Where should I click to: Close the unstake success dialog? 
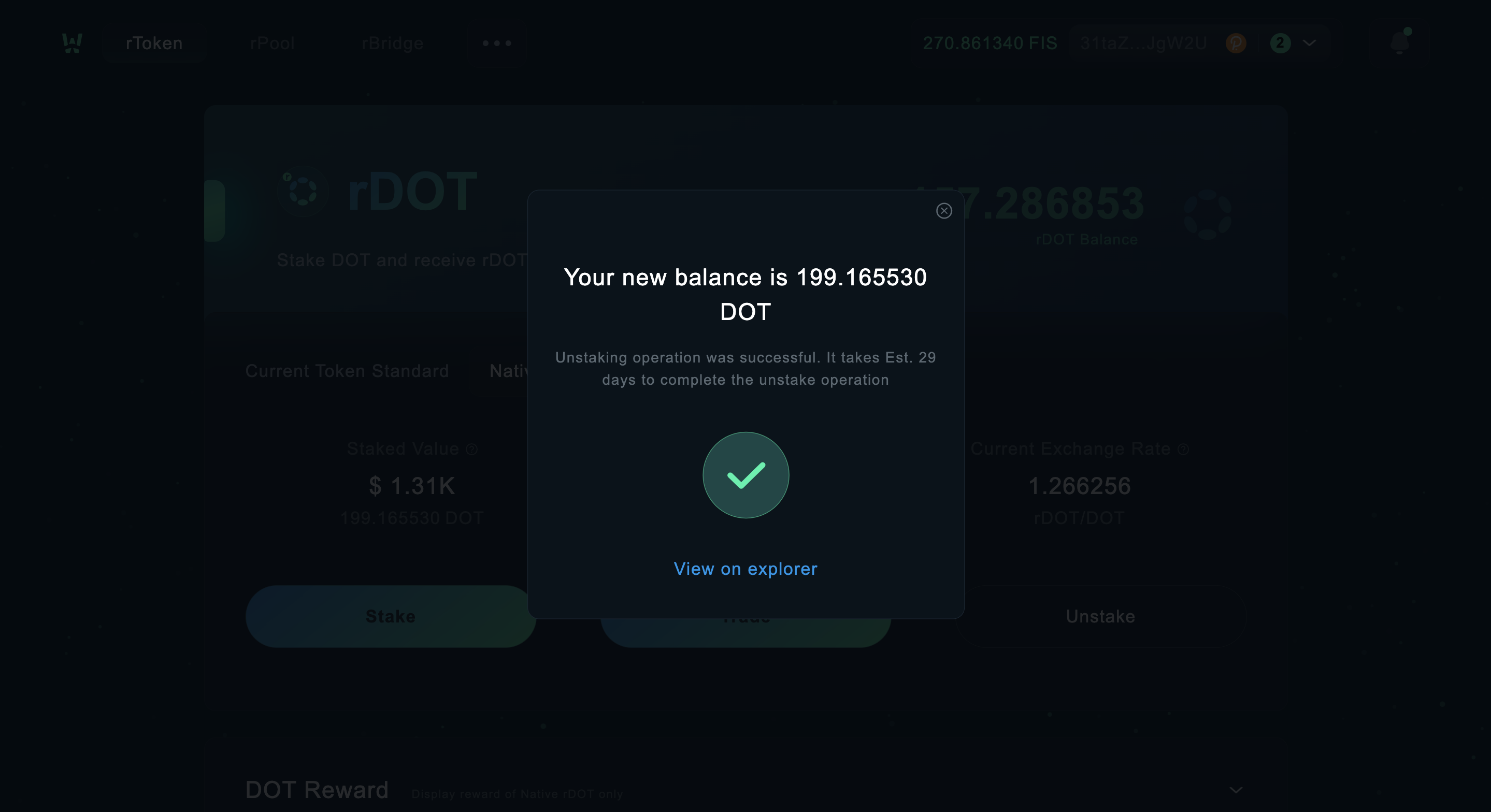pos(944,211)
